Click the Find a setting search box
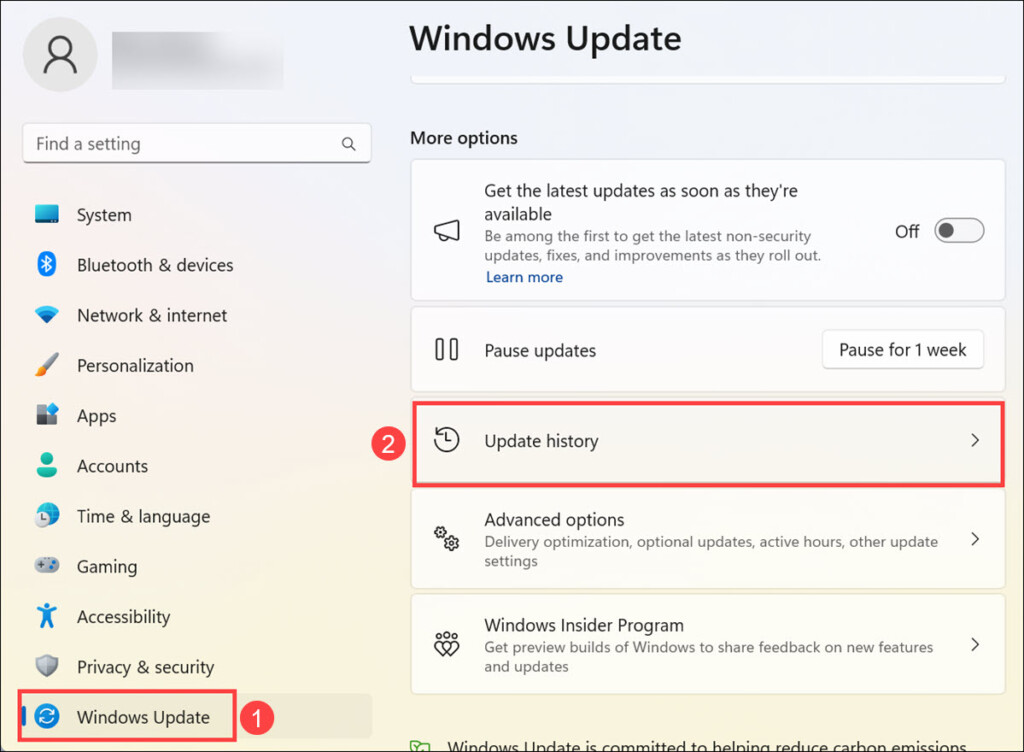This screenshot has width=1024, height=752. click(x=197, y=143)
